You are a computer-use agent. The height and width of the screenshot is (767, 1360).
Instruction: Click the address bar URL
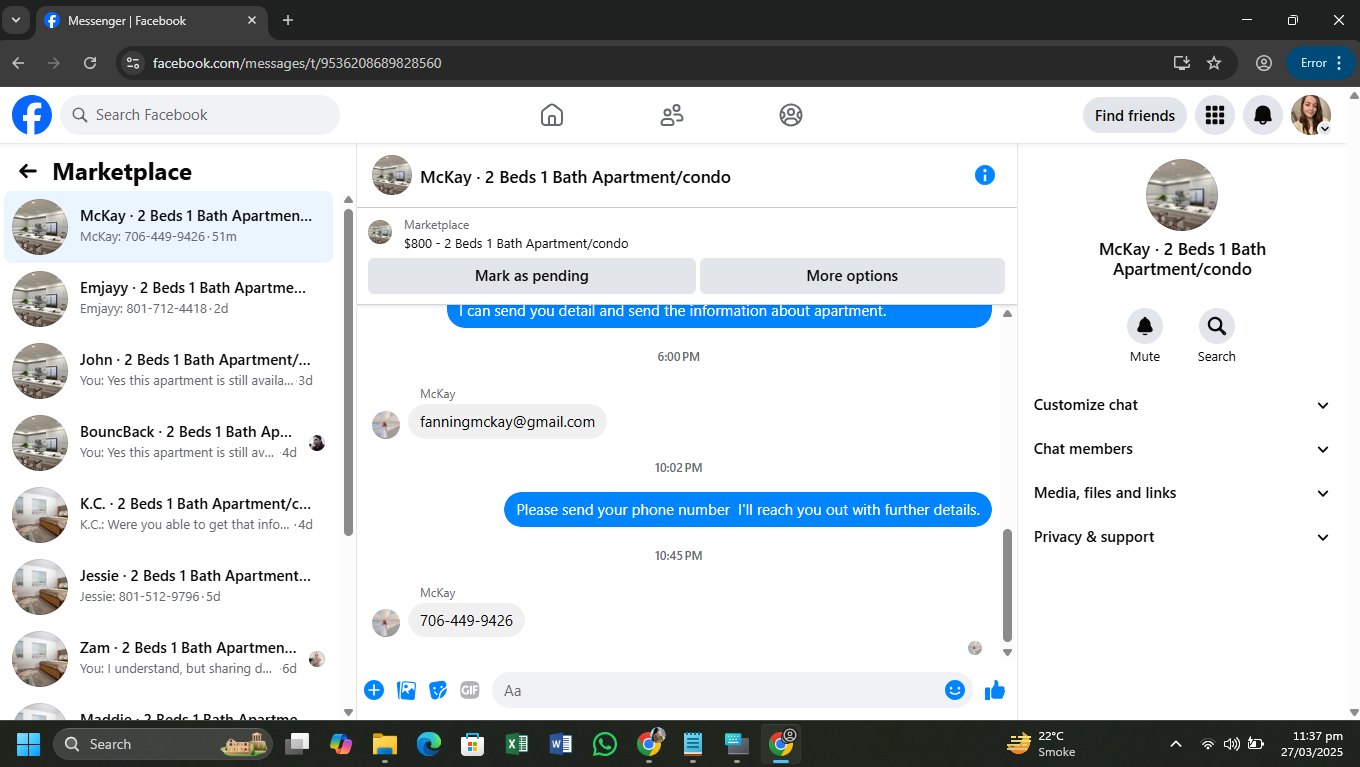click(297, 63)
